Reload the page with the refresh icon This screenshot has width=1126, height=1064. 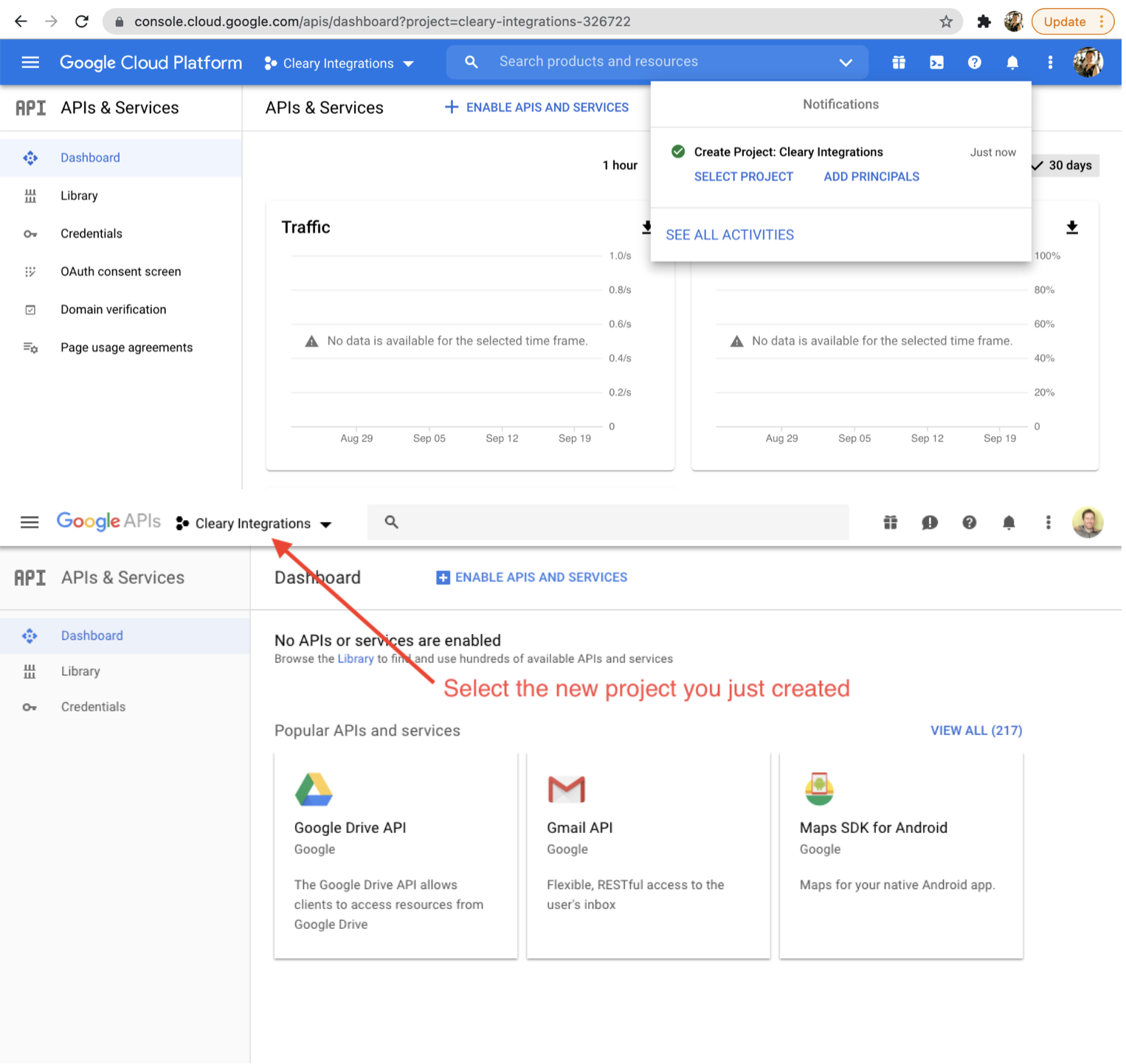(x=82, y=21)
